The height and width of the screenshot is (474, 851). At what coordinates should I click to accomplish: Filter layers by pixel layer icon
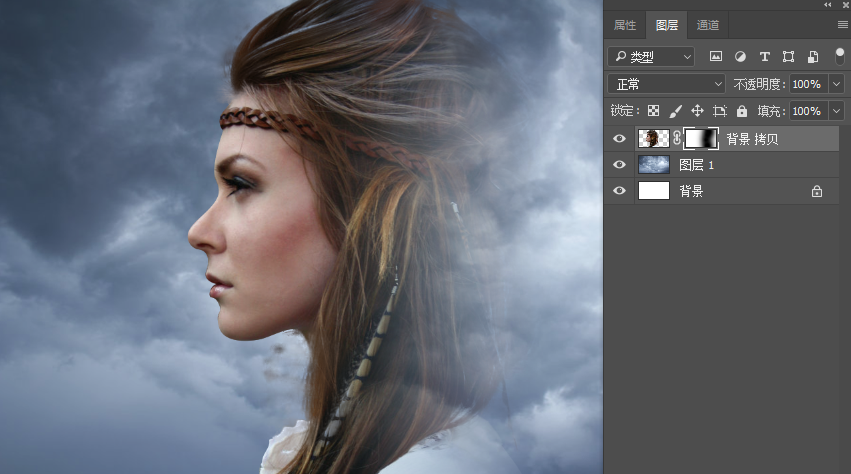pyautogui.click(x=716, y=57)
